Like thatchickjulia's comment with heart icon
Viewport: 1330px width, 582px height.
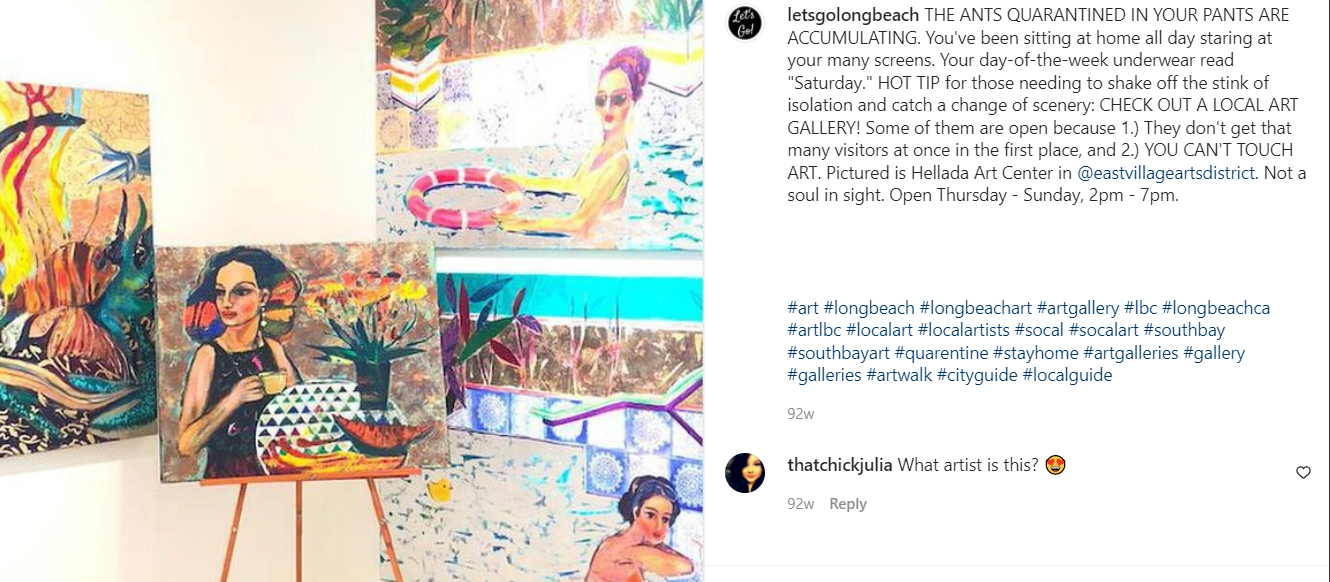tap(1303, 473)
